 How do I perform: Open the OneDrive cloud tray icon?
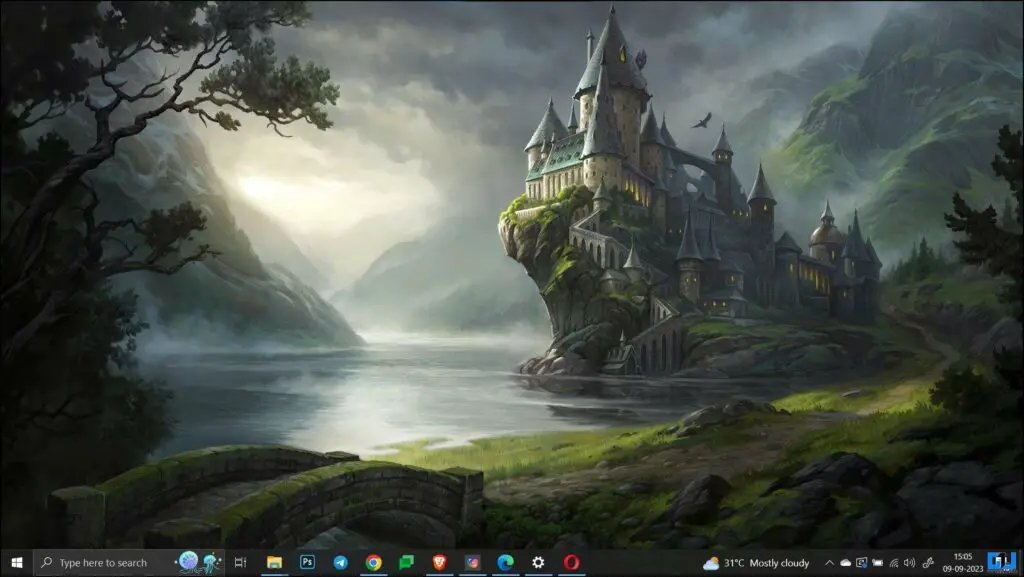point(846,563)
